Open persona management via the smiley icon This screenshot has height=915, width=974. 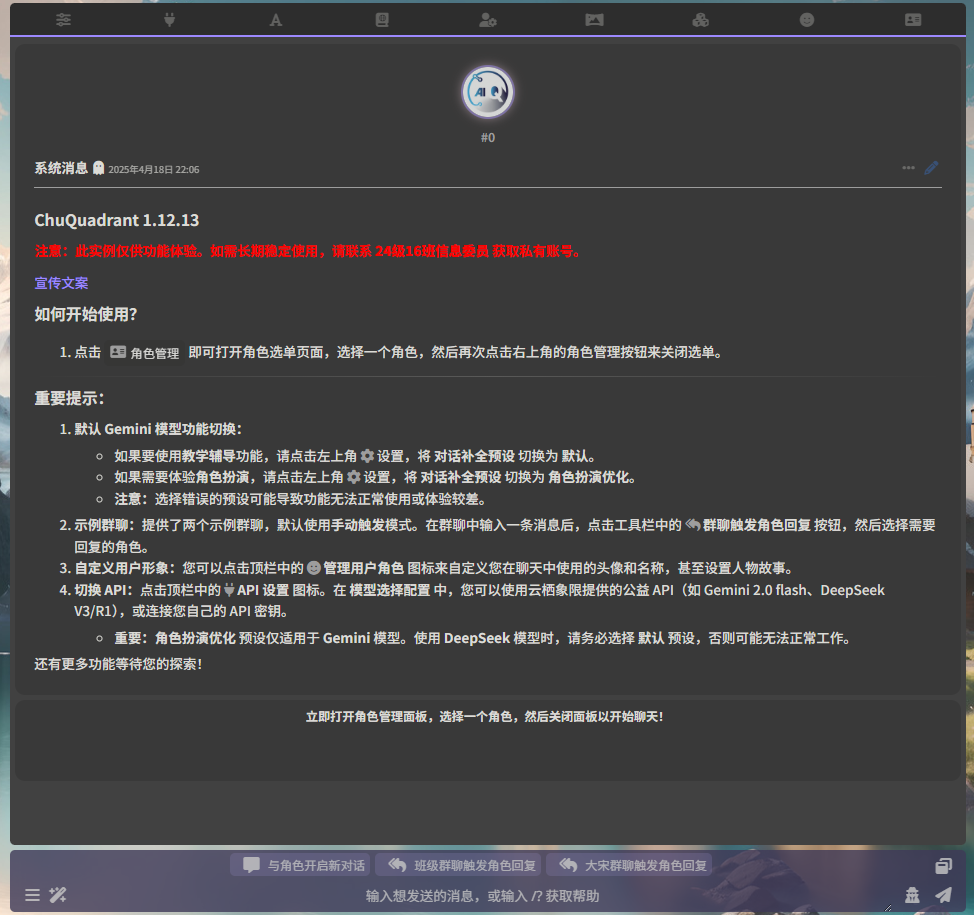(807, 20)
